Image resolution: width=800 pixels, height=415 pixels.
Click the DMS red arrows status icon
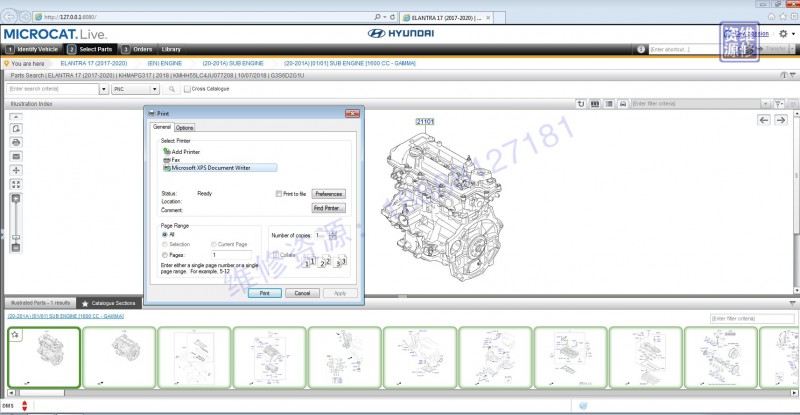(24, 406)
